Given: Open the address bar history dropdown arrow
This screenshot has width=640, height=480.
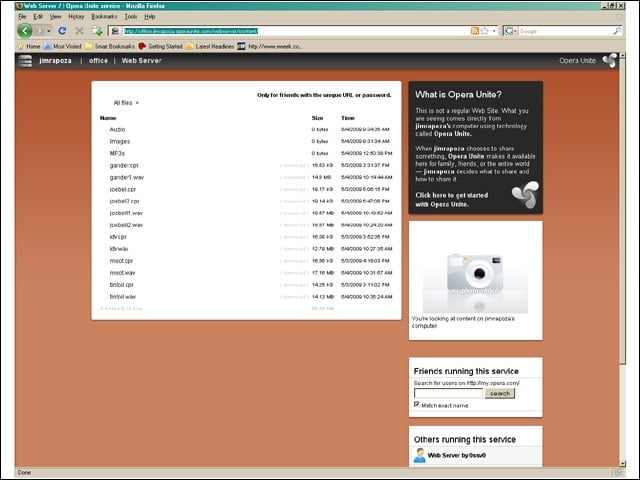Looking at the screenshot, I should [494, 31].
